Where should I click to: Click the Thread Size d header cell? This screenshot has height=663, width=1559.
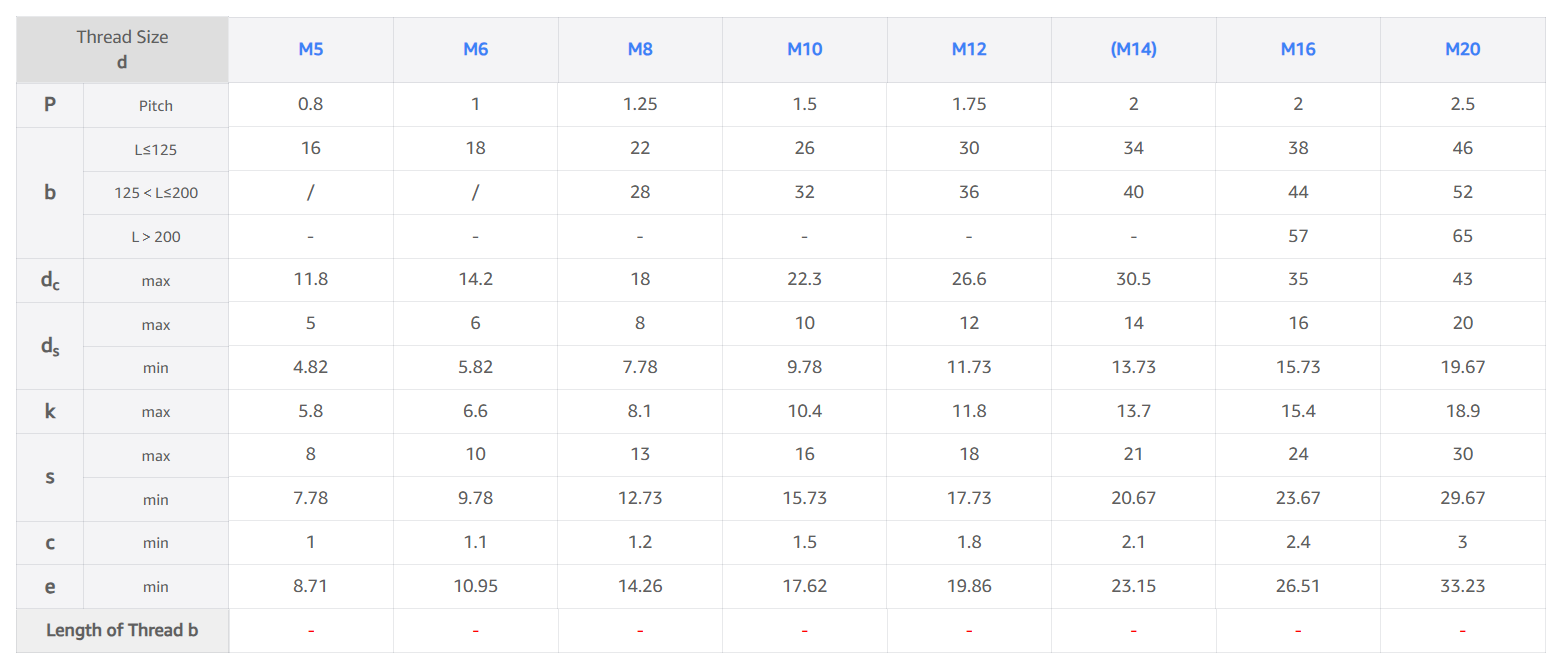point(122,49)
